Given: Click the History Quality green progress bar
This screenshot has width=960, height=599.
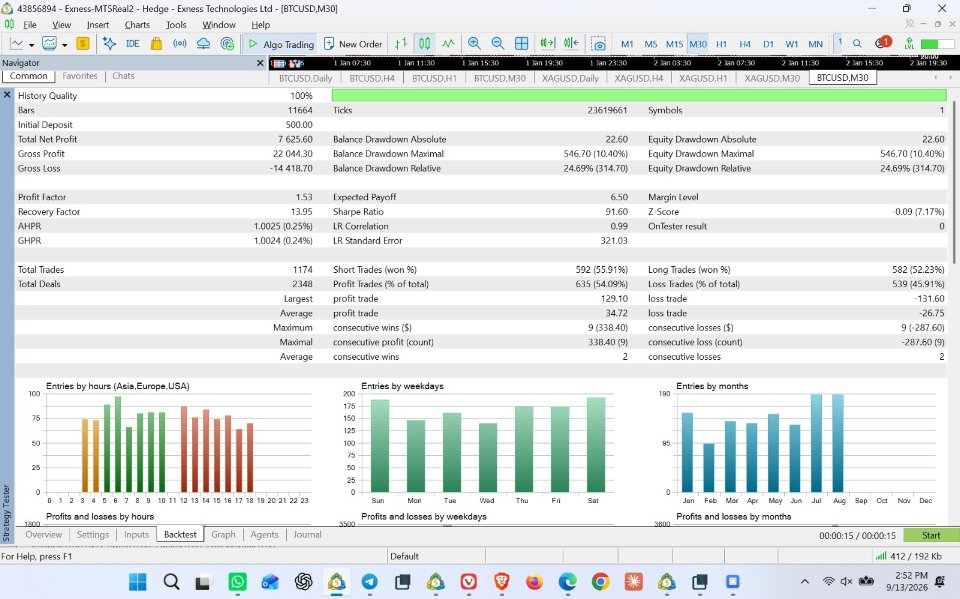Looking at the screenshot, I should pos(639,96).
